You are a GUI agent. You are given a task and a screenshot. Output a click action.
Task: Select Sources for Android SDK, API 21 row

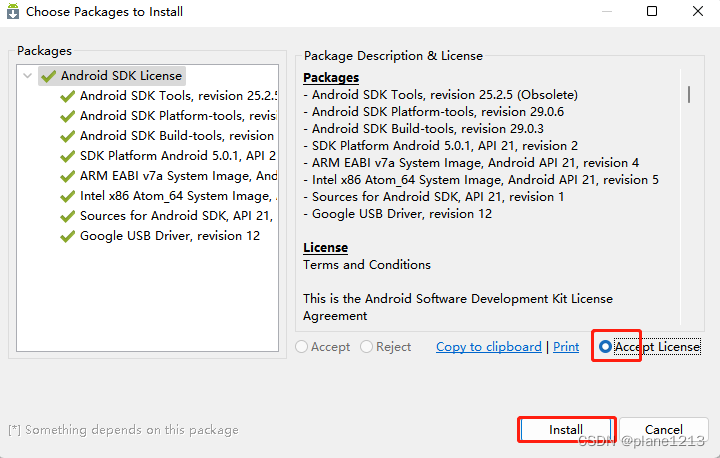pyautogui.click(x=168, y=216)
